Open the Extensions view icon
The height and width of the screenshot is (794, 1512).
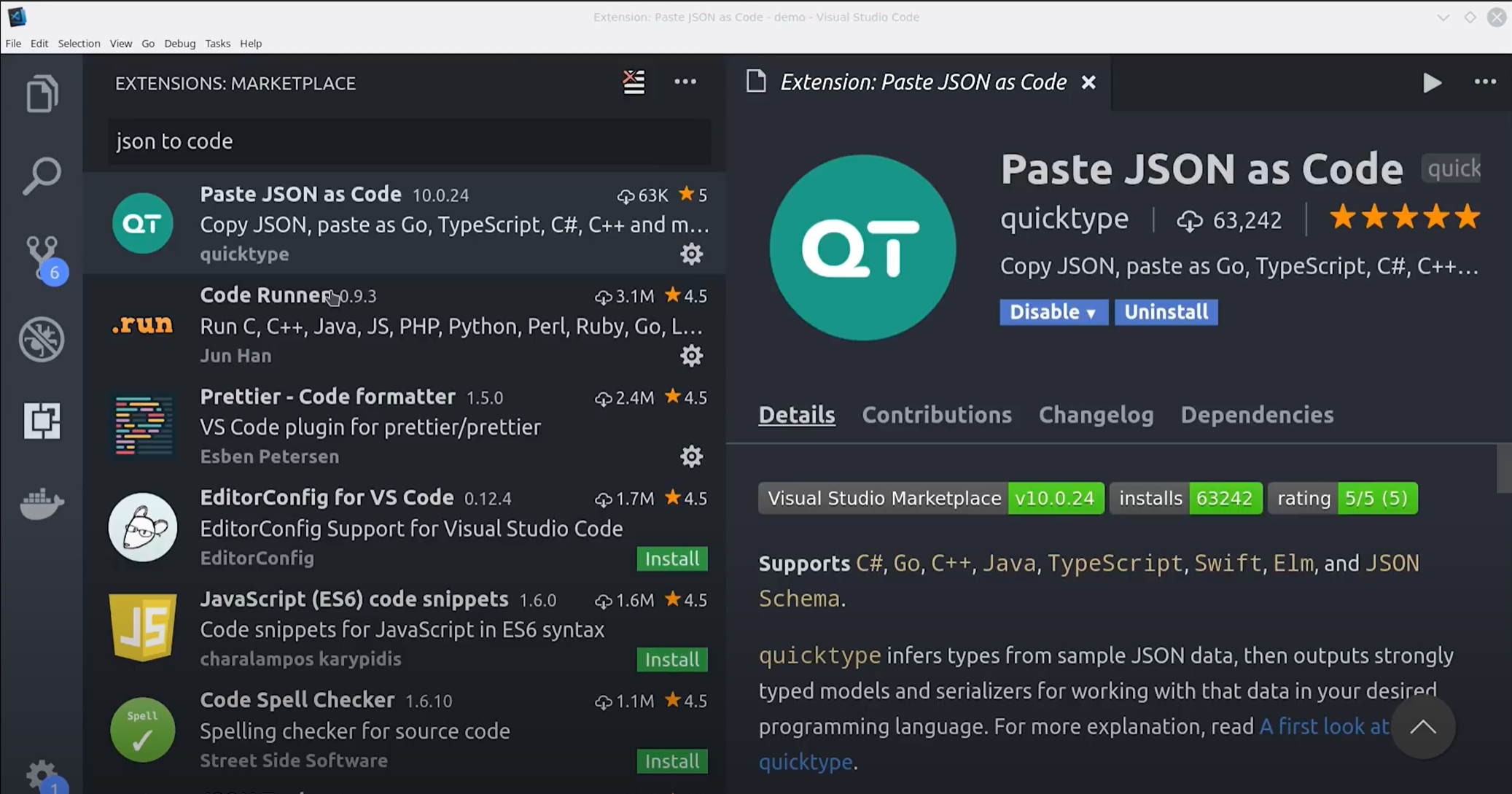42,421
